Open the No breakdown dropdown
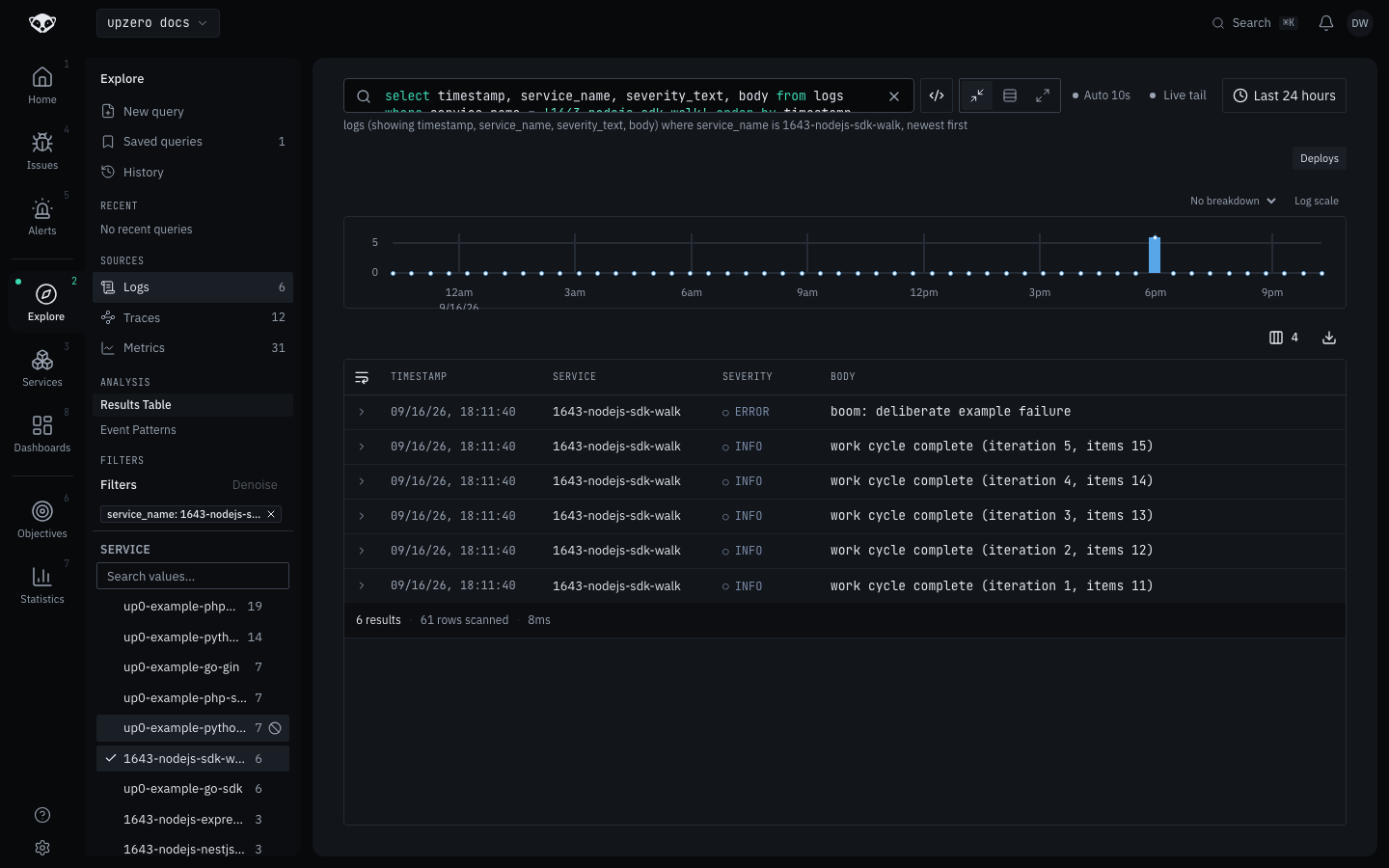The image size is (1389, 868). 1233,201
